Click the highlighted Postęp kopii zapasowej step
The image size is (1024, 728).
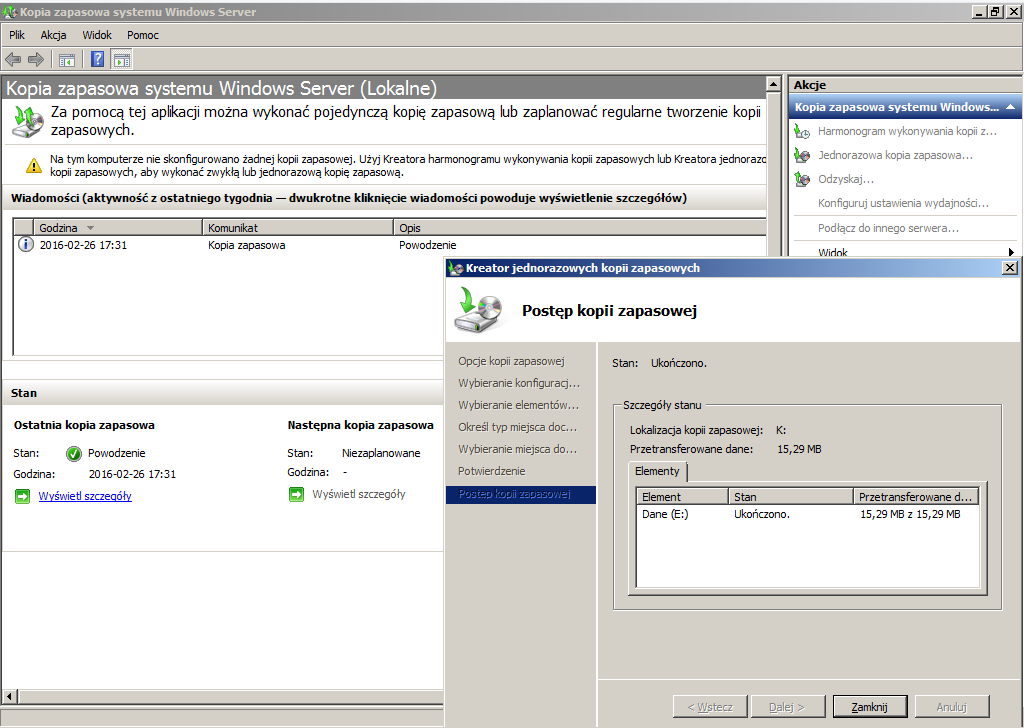click(521, 494)
